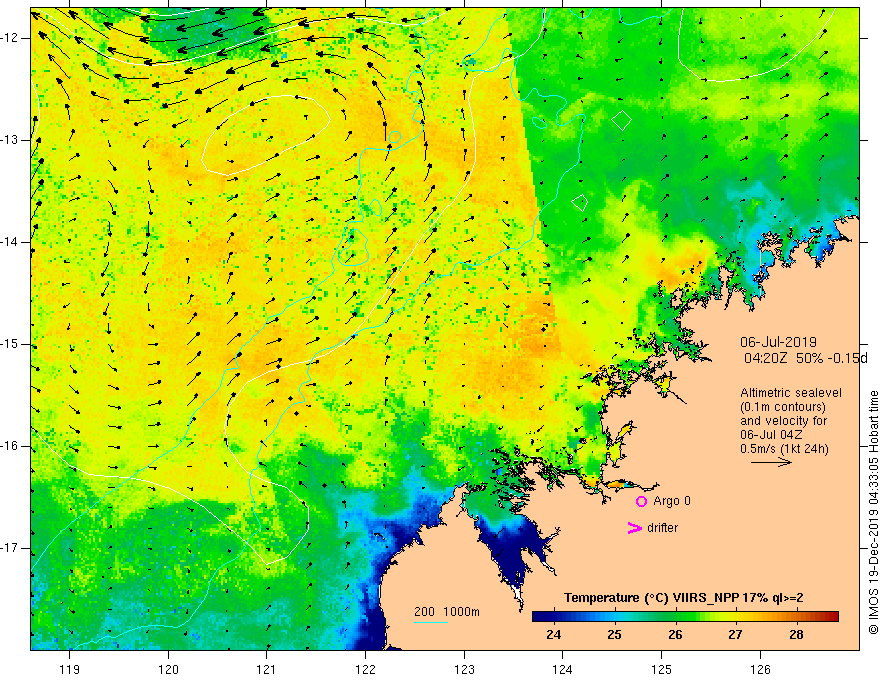Click the '0.5m/s (1kt 24h)' scale text

[x=784, y=449]
